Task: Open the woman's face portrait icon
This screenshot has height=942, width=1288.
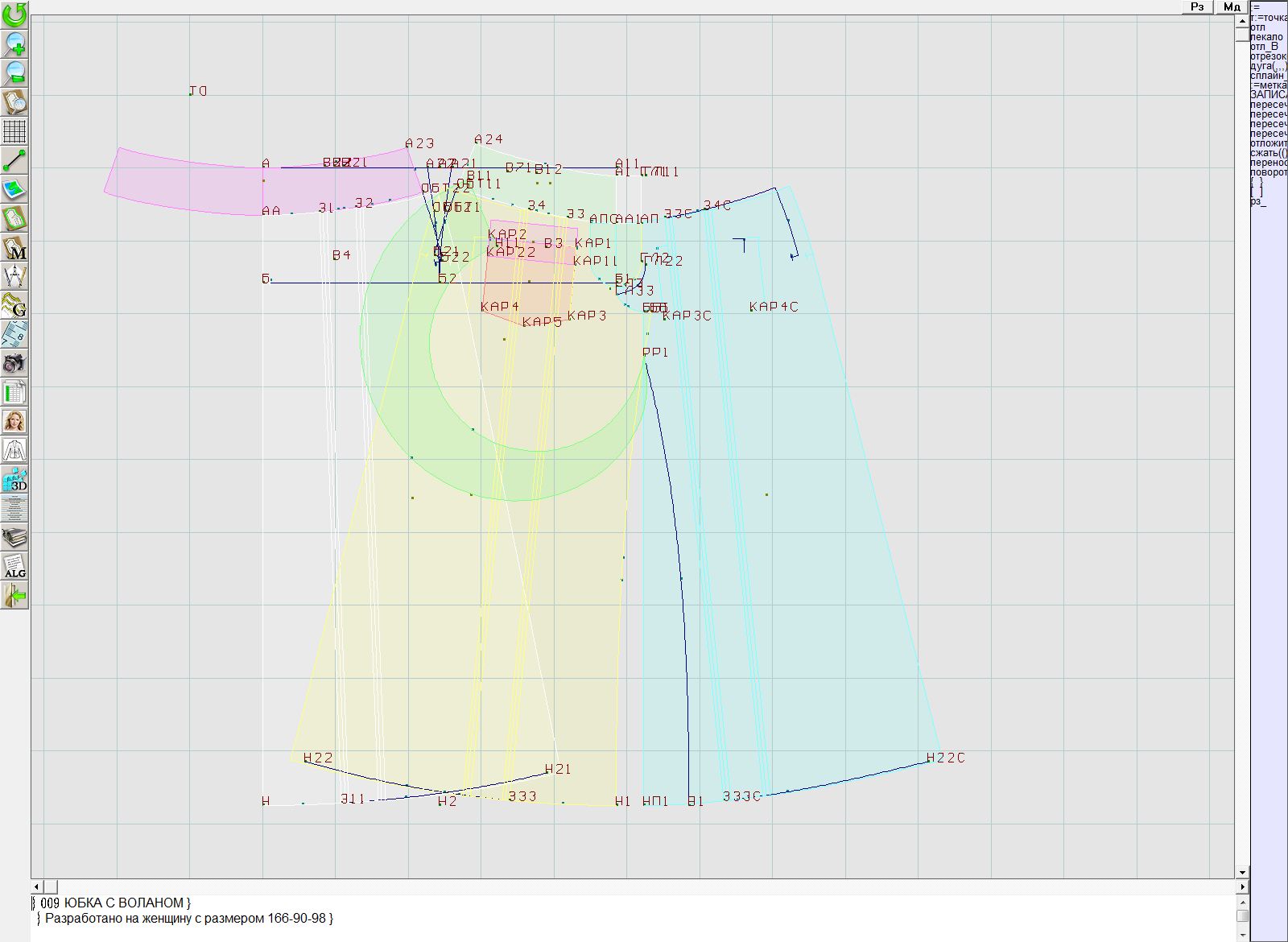Action: [x=14, y=421]
